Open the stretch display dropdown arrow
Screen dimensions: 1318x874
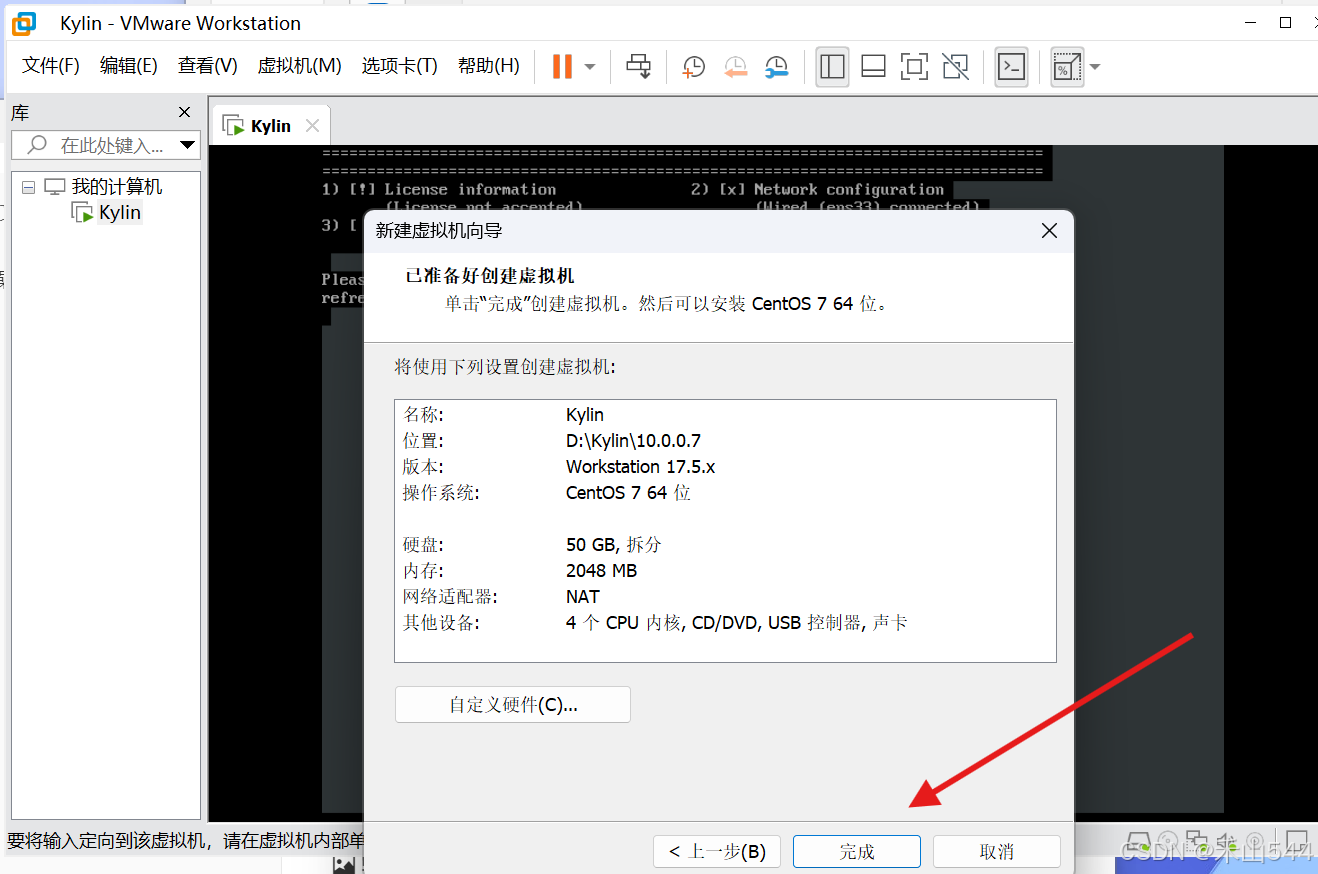(x=1095, y=67)
